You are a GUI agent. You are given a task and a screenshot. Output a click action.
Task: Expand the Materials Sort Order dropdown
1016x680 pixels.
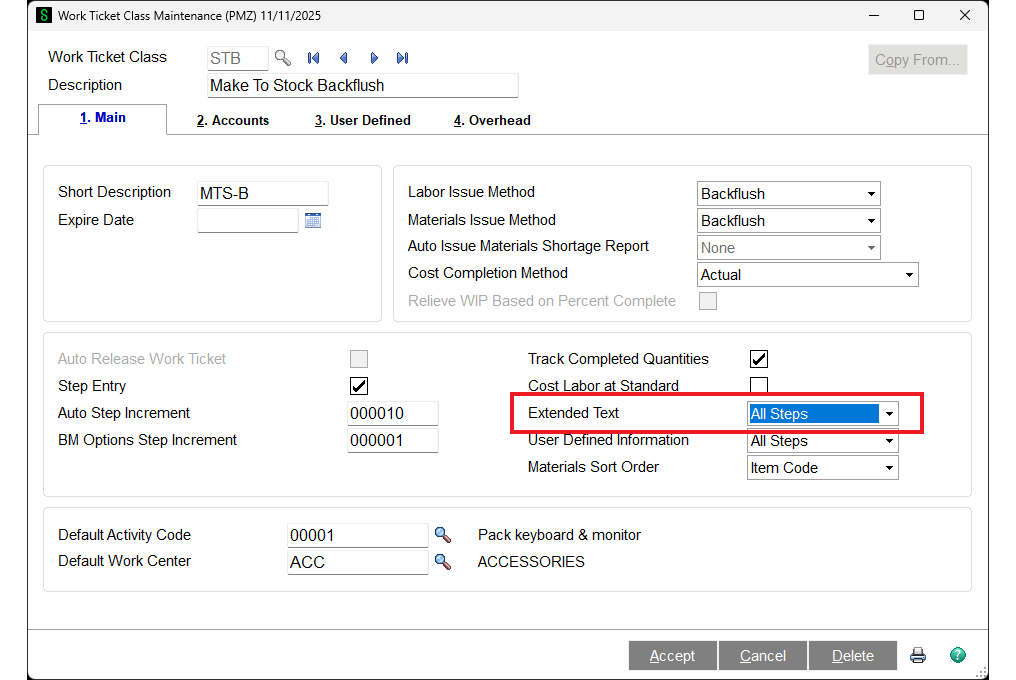[x=888, y=468]
